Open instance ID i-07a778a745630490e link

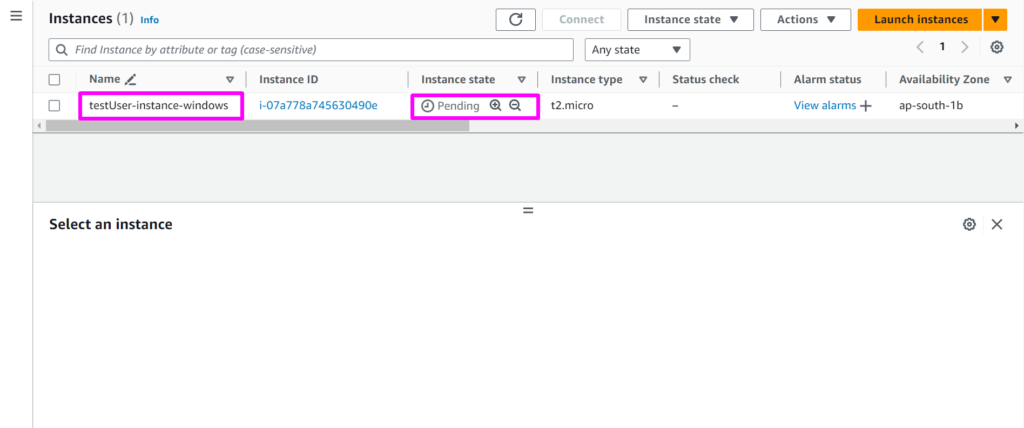click(x=318, y=105)
